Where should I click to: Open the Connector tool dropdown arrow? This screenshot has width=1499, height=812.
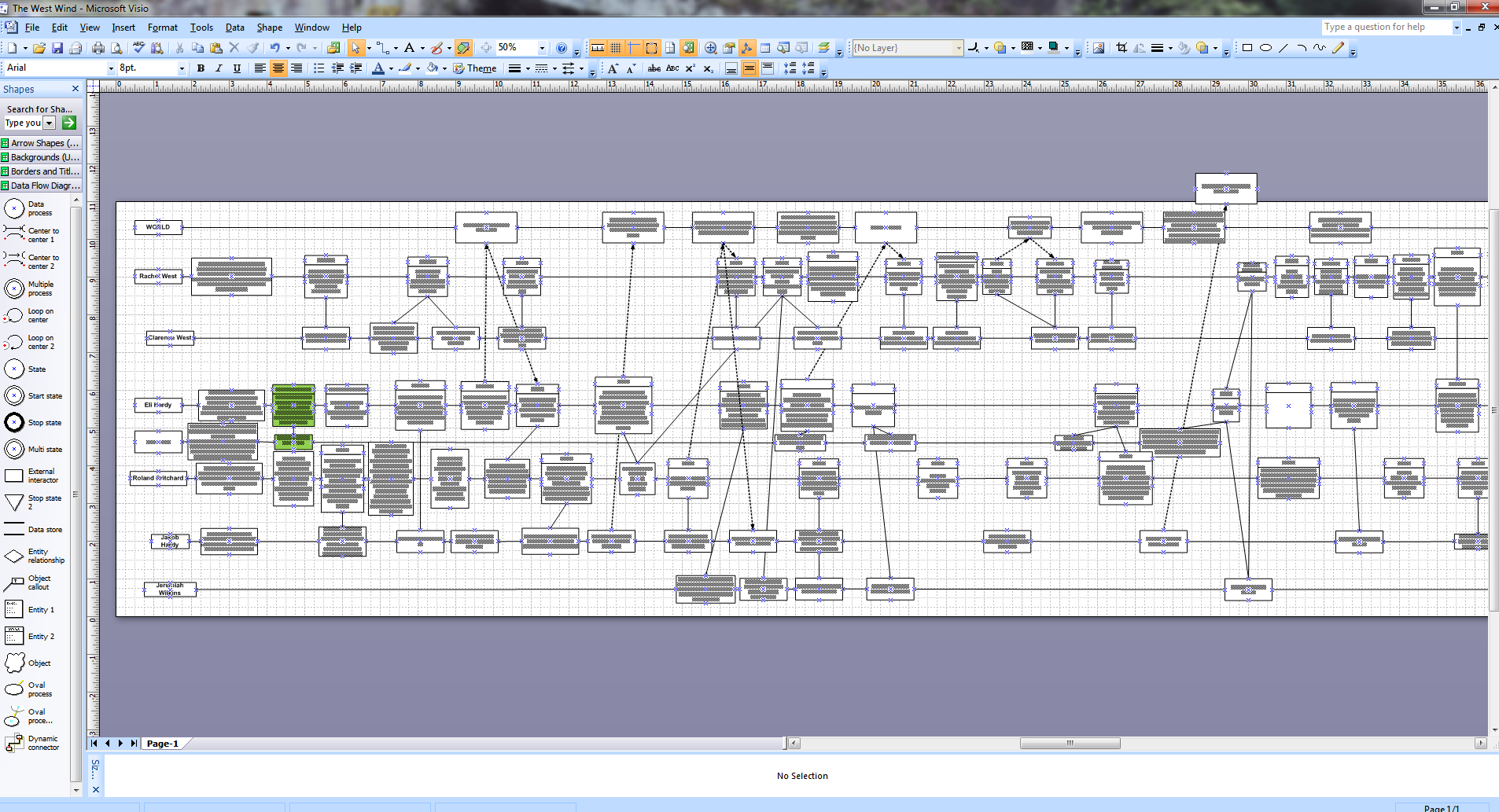396,48
